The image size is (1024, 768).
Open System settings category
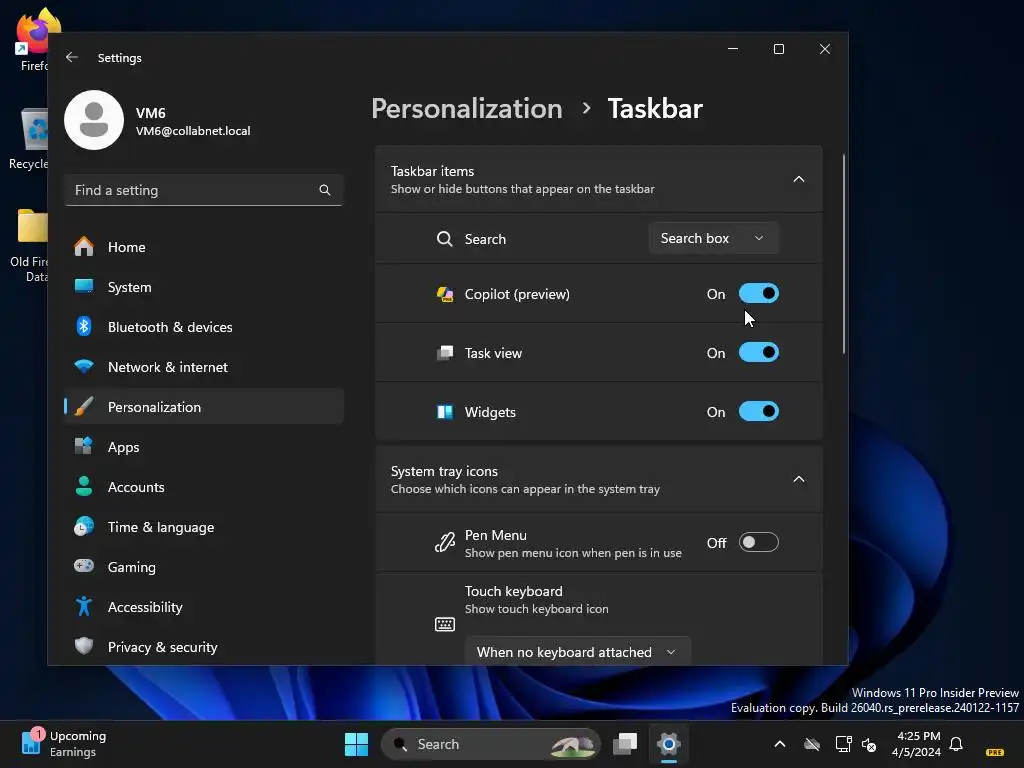tap(204, 287)
